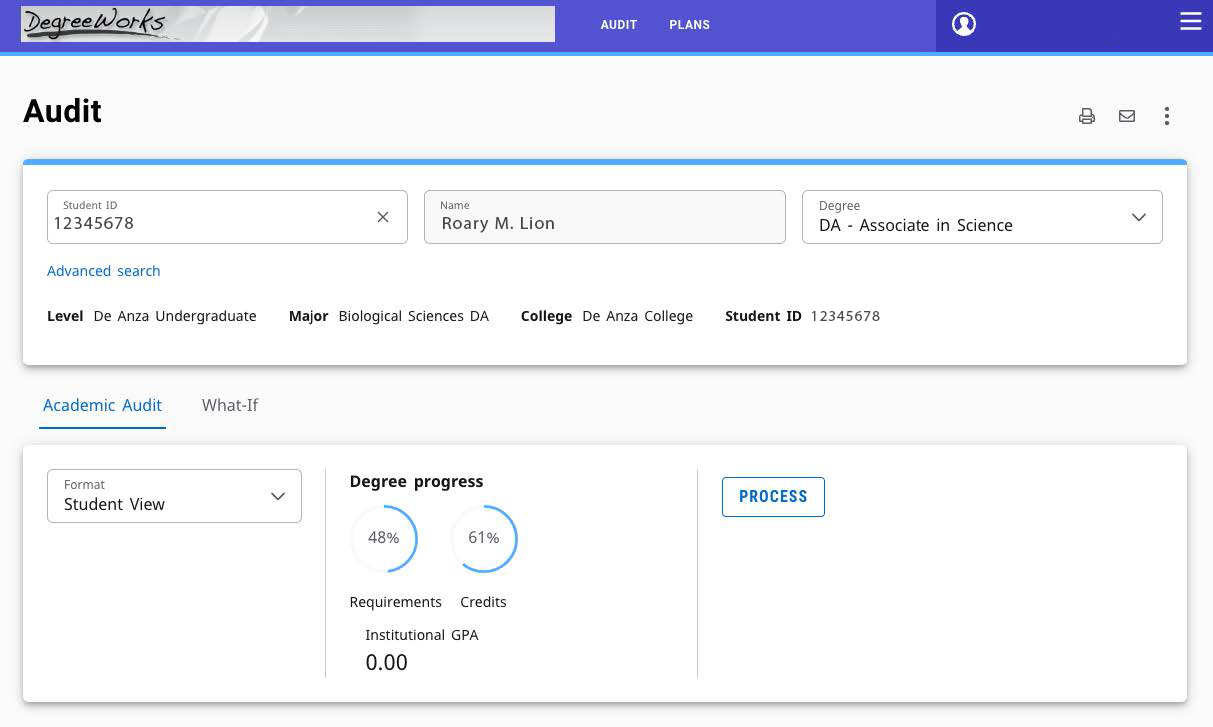Screen dimensions: 1213x727
Task: Clear the Student ID field with the X
Action: coord(383,217)
